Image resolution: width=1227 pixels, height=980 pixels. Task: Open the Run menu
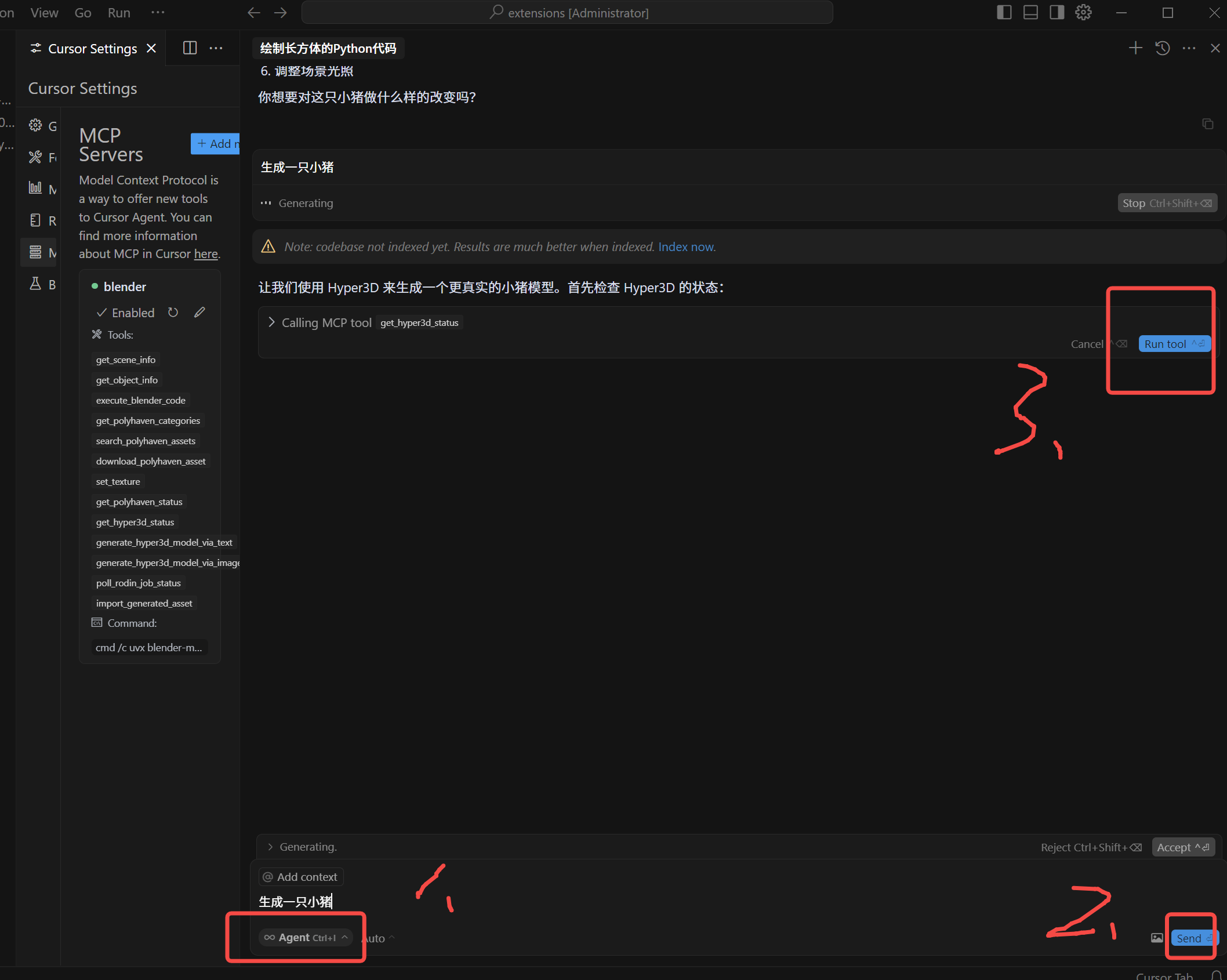click(119, 13)
